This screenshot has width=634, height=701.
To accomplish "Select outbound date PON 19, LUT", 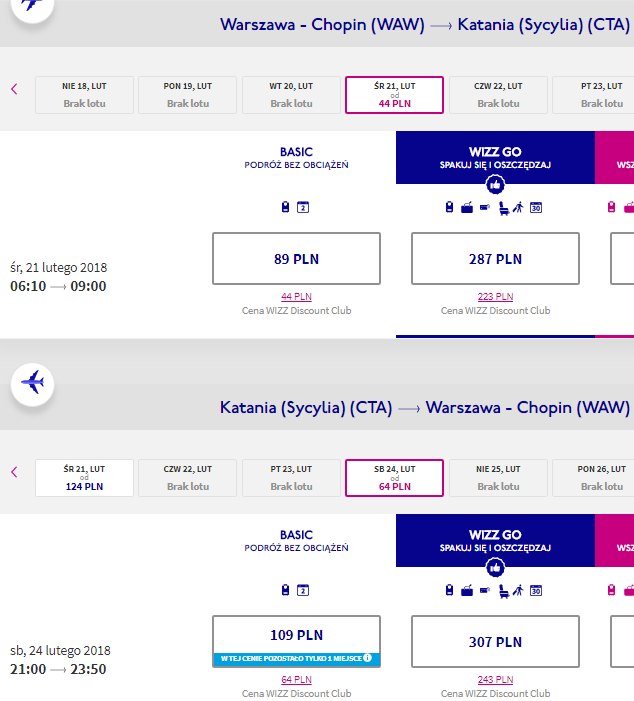I will tap(188, 95).
